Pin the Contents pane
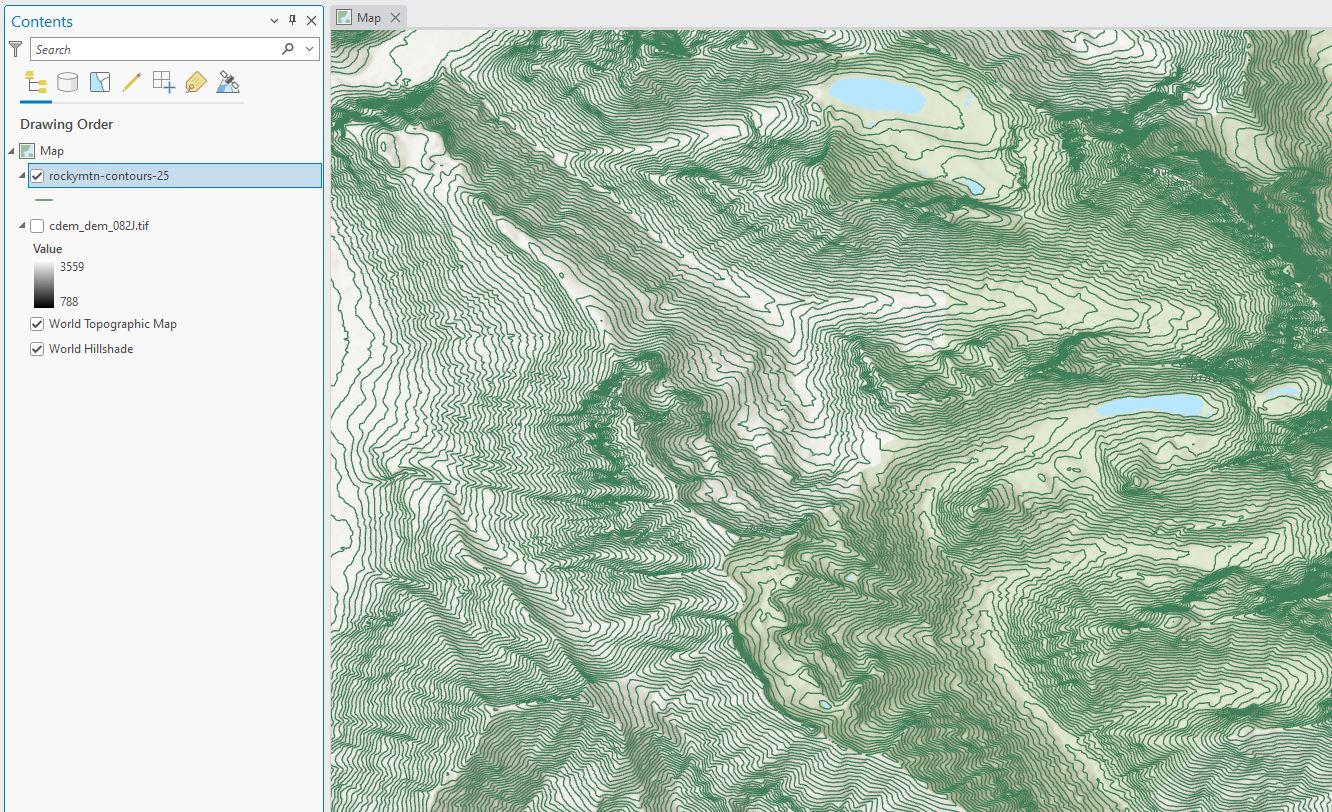This screenshot has width=1332, height=812. tap(292, 21)
